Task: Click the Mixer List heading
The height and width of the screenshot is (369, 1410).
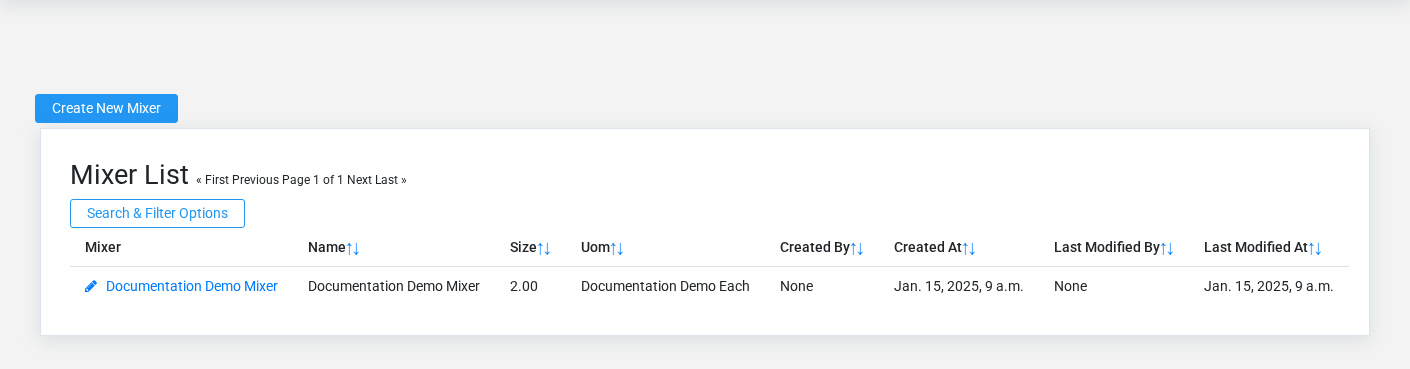Action: coord(129,175)
